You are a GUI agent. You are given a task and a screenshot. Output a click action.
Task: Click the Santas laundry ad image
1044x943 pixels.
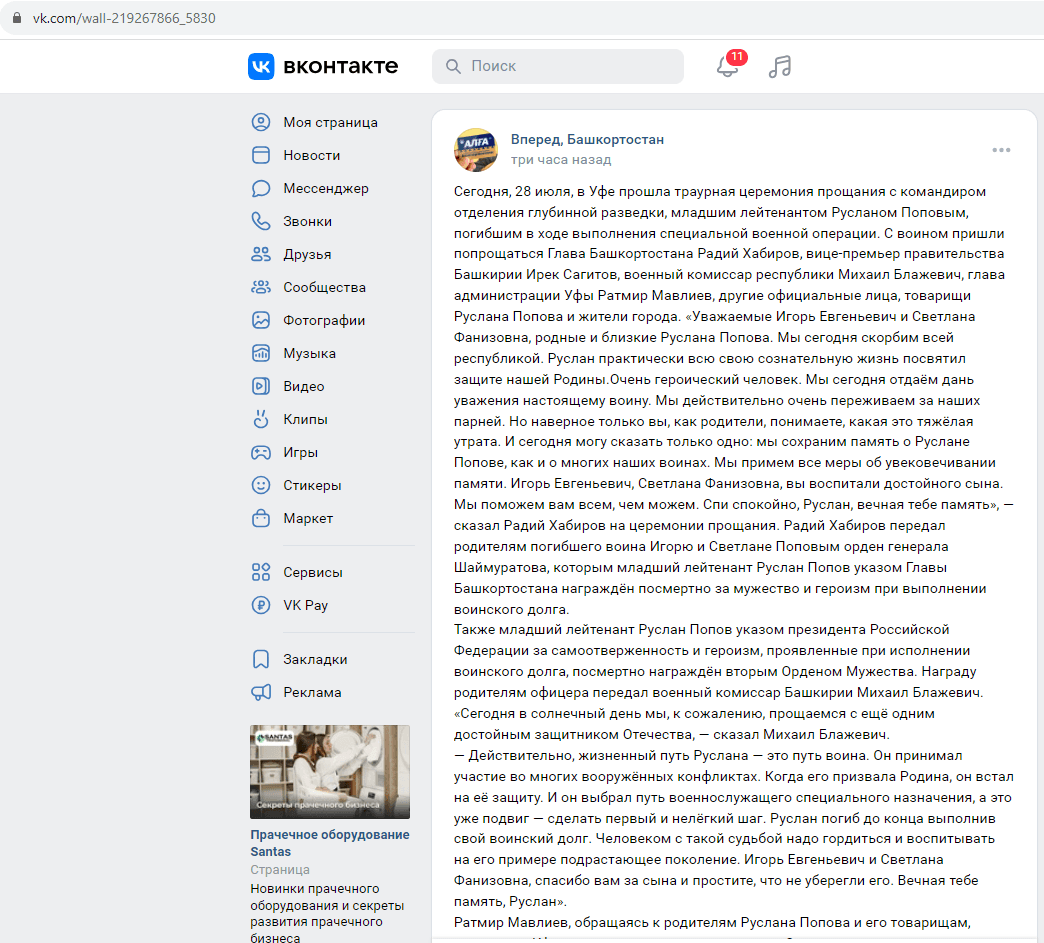329,771
